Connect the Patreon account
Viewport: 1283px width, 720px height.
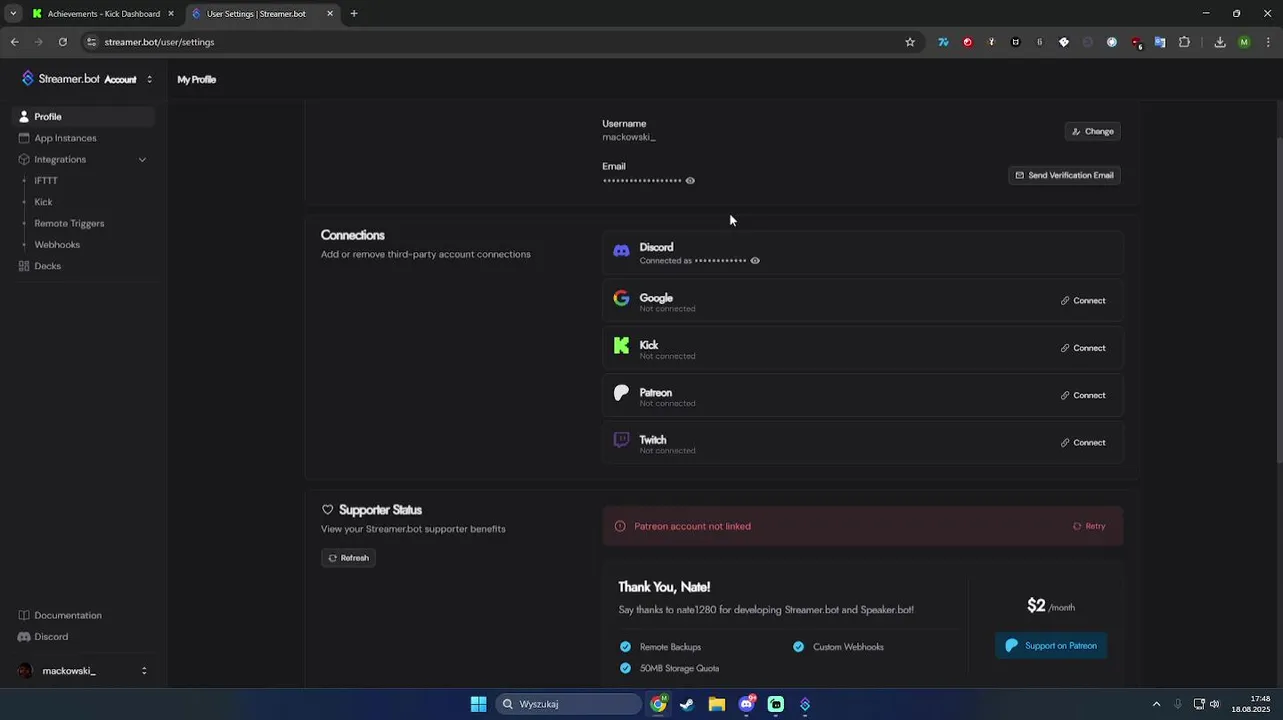[1083, 395]
